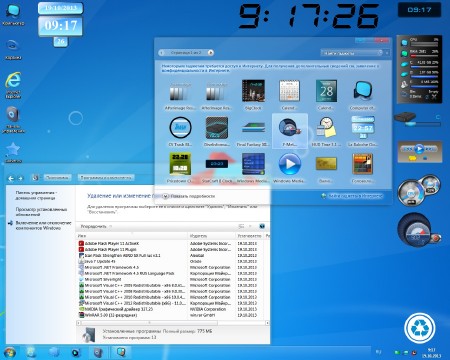Sort by Имя column header
This screenshot has width=450, height=360.
coord(132,236)
